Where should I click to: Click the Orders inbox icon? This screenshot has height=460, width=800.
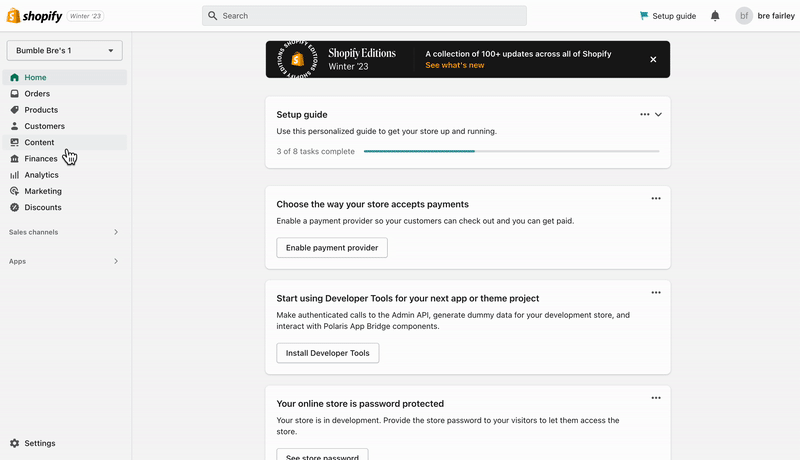tap(14, 94)
